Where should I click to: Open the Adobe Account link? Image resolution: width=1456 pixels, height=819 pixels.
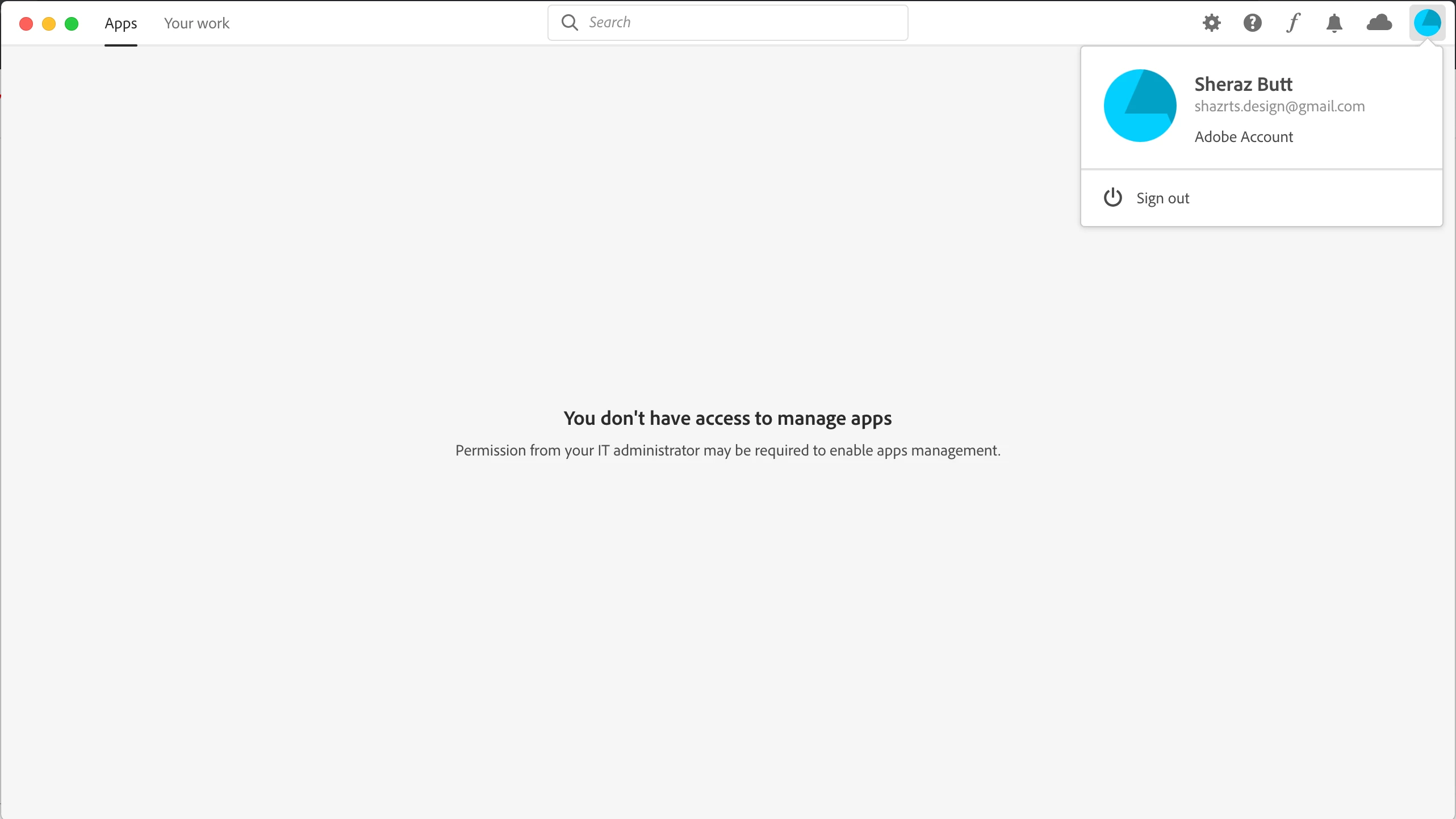click(x=1244, y=137)
